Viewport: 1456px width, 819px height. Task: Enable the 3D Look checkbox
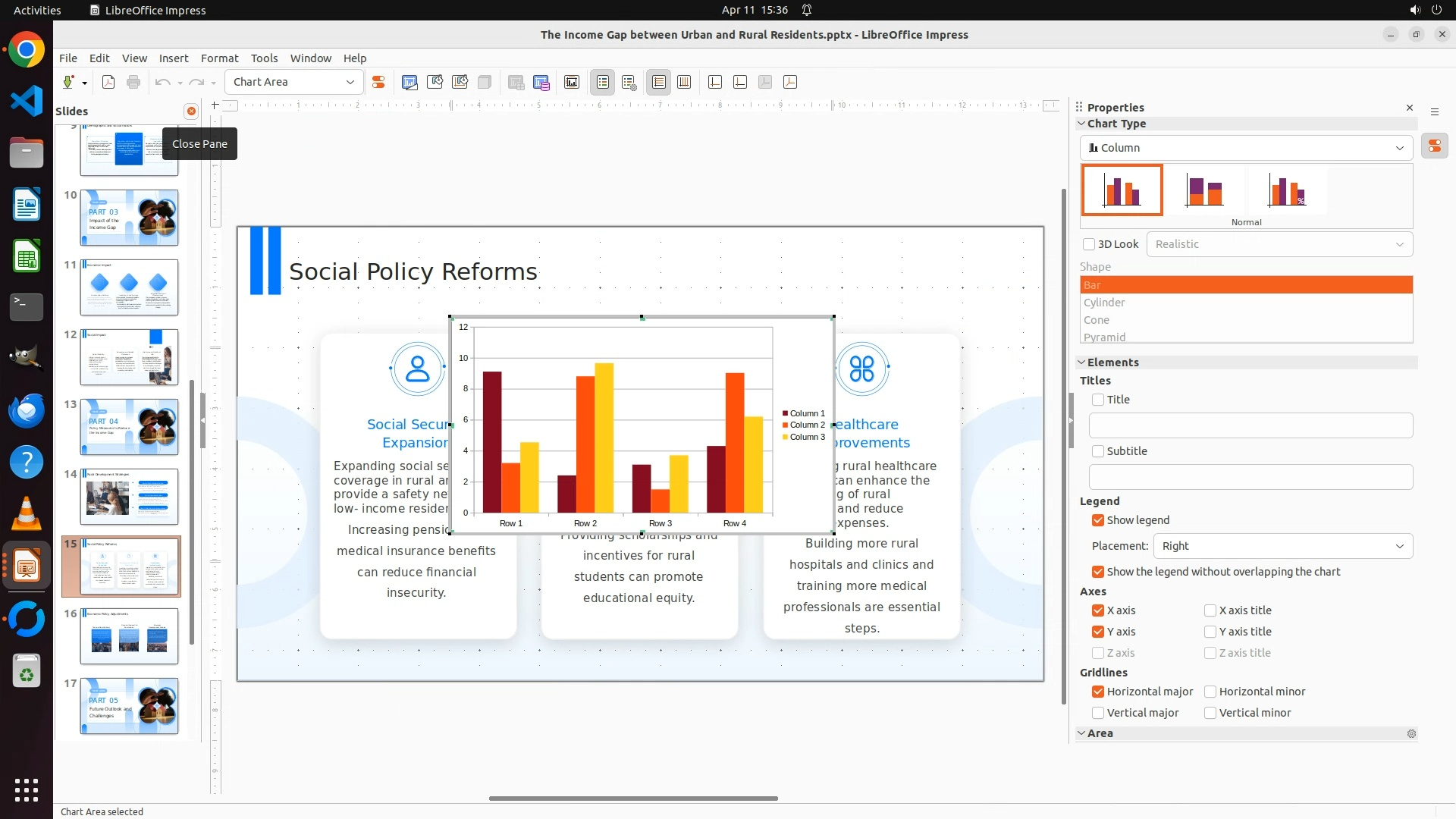coord(1089,244)
